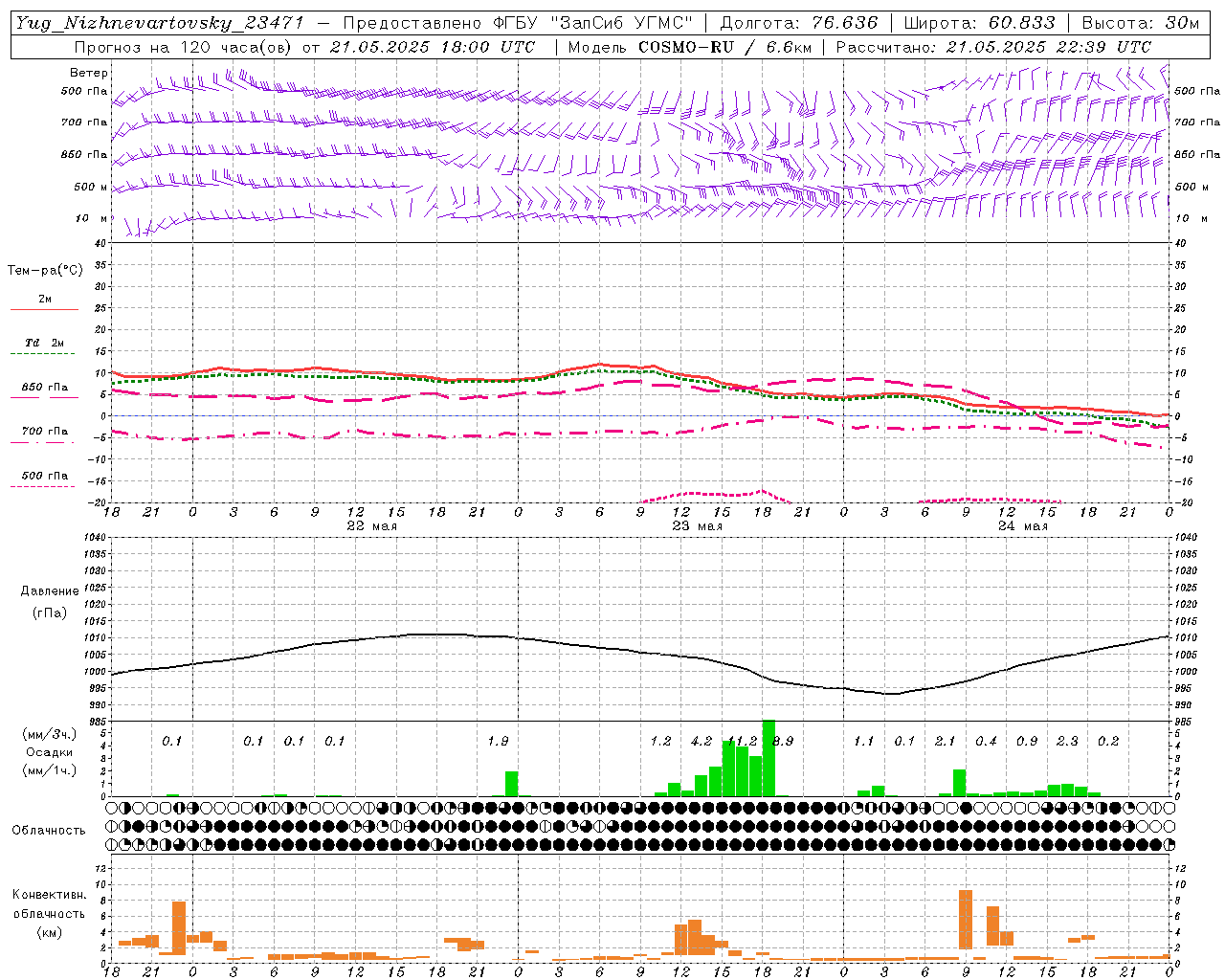Image resolution: width=1225 pixels, height=980 pixels.
Task: Click the Облачность panel label
Action: tap(49, 831)
